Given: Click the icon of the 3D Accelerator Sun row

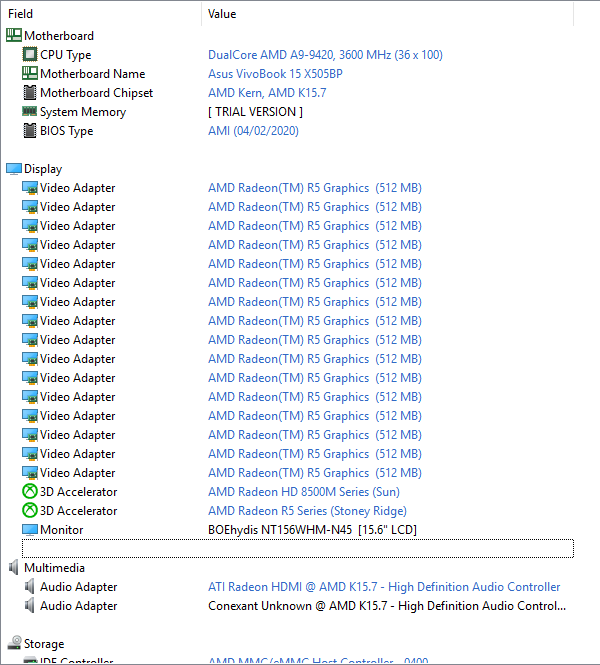Looking at the screenshot, I should [x=29, y=492].
